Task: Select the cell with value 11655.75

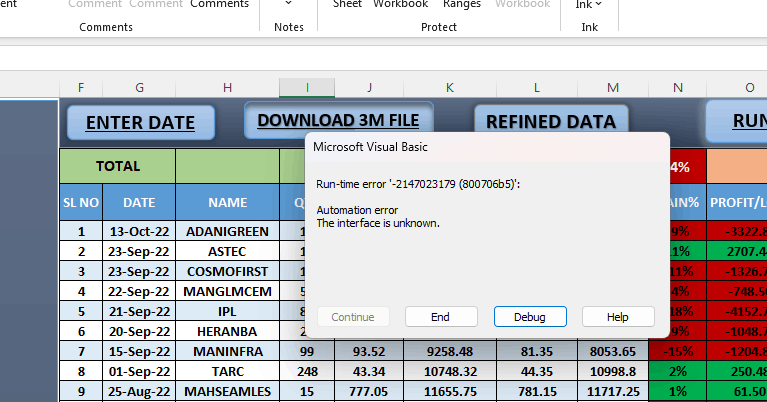Action: [450, 392]
